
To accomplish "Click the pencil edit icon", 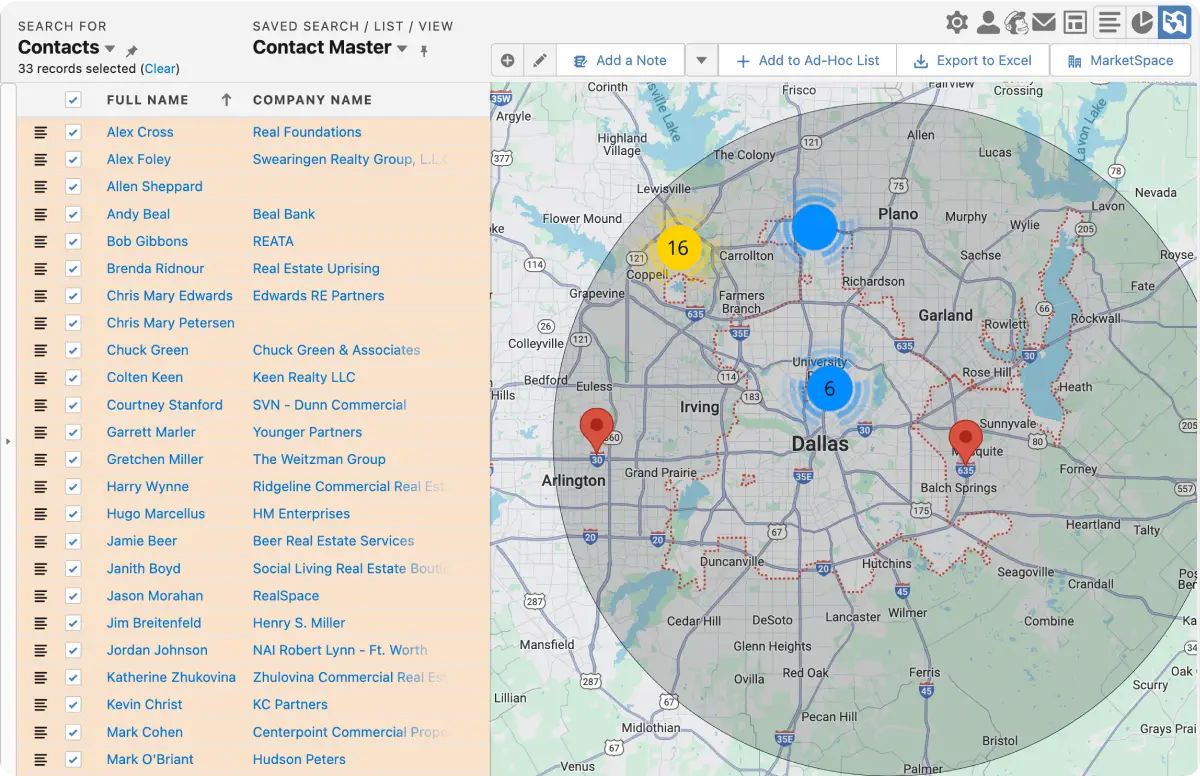I will 539,60.
